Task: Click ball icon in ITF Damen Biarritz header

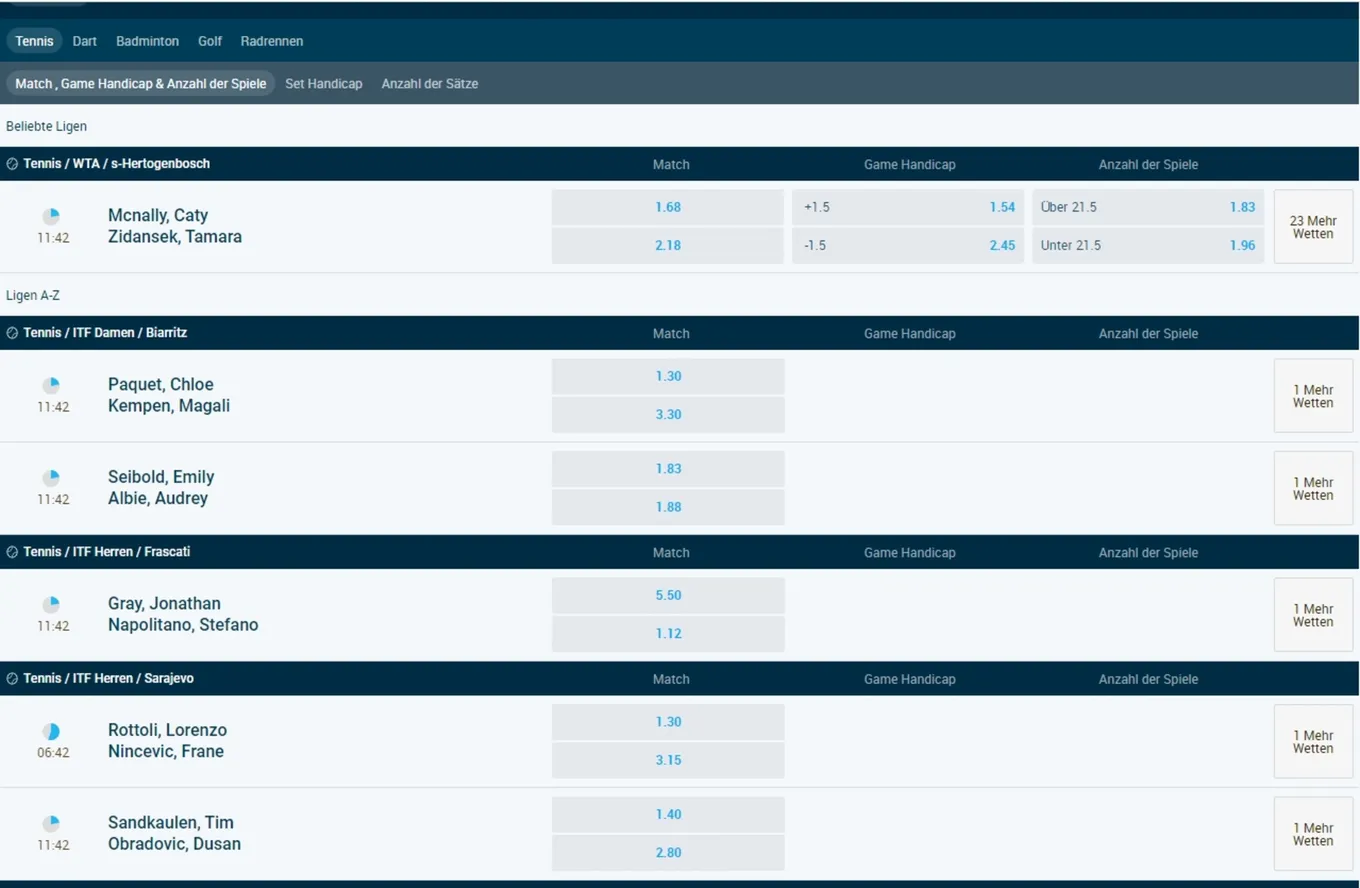Action: [x=12, y=333]
